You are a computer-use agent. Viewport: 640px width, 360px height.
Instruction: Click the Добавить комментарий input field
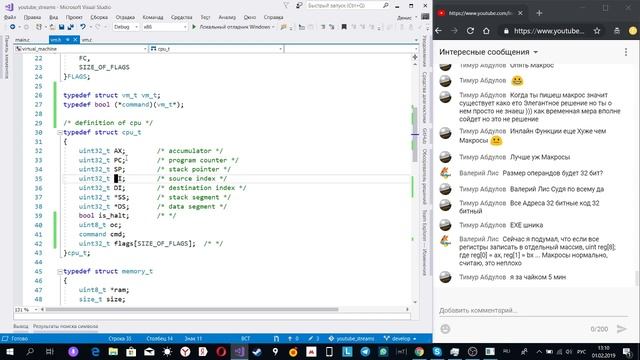tap(533, 310)
